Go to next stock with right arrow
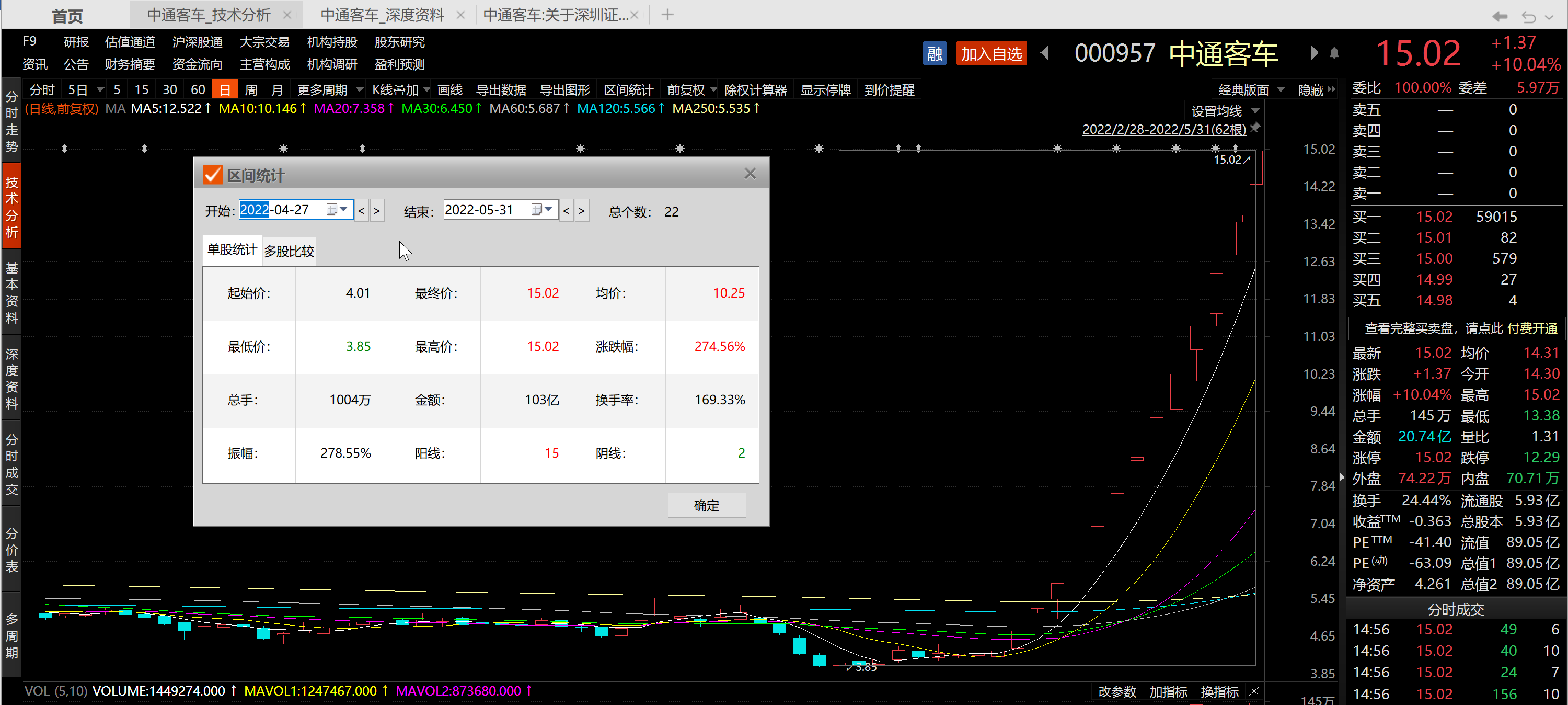Screen dimensions: 1568x705 click(x=1313, y=53)
